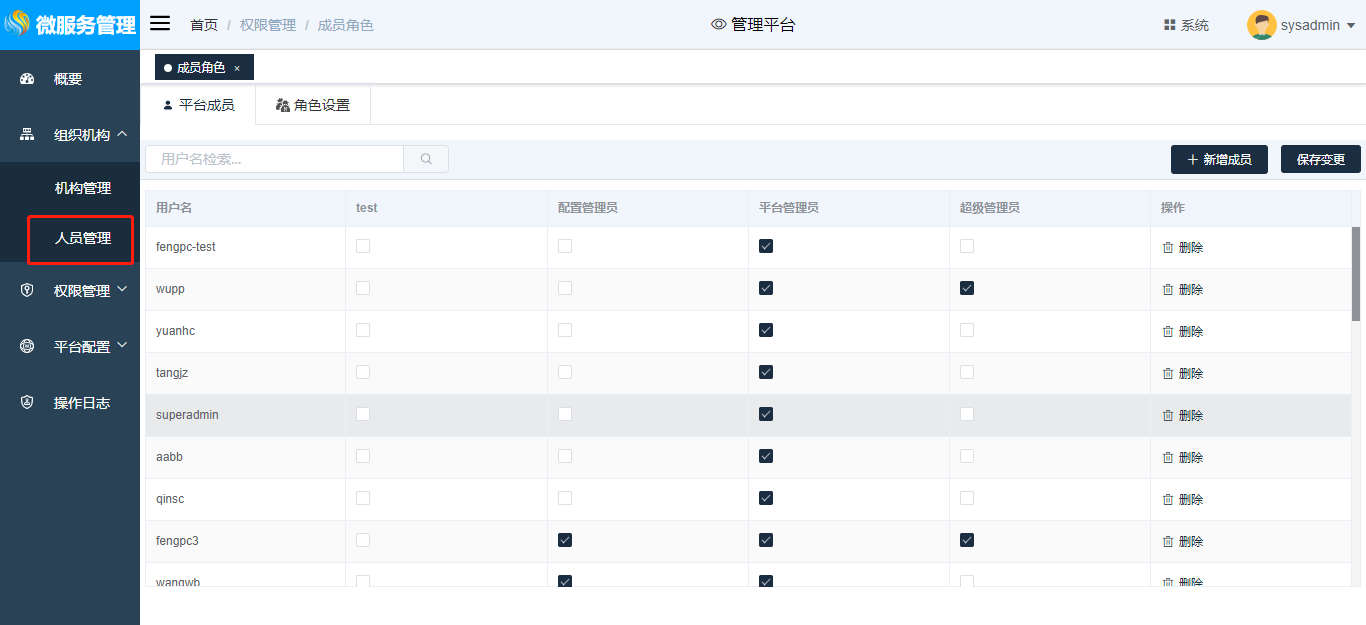
Task: Switch to the 角色设置 tab
Action: [313, 105]
